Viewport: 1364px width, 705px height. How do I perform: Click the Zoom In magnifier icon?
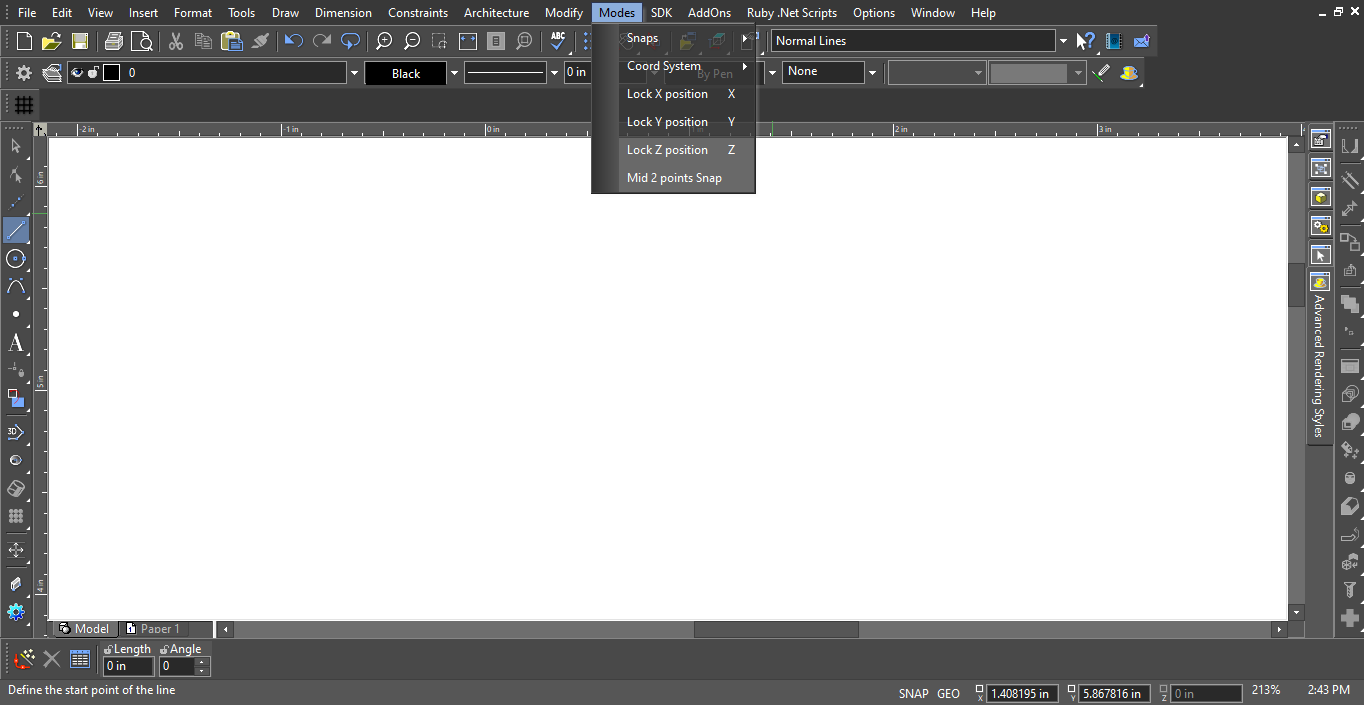(x=384, y=41)
